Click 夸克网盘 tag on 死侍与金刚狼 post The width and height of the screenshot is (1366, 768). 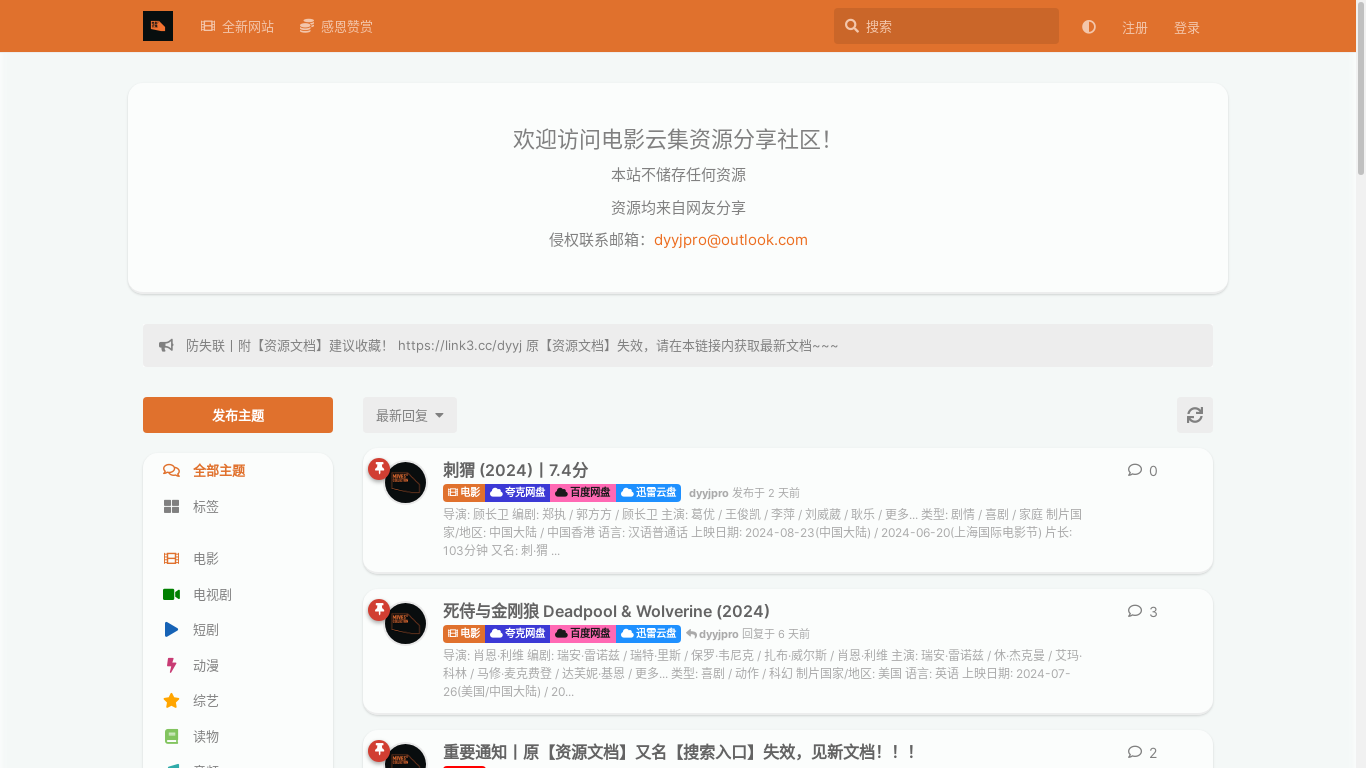[x=518, y=634]
